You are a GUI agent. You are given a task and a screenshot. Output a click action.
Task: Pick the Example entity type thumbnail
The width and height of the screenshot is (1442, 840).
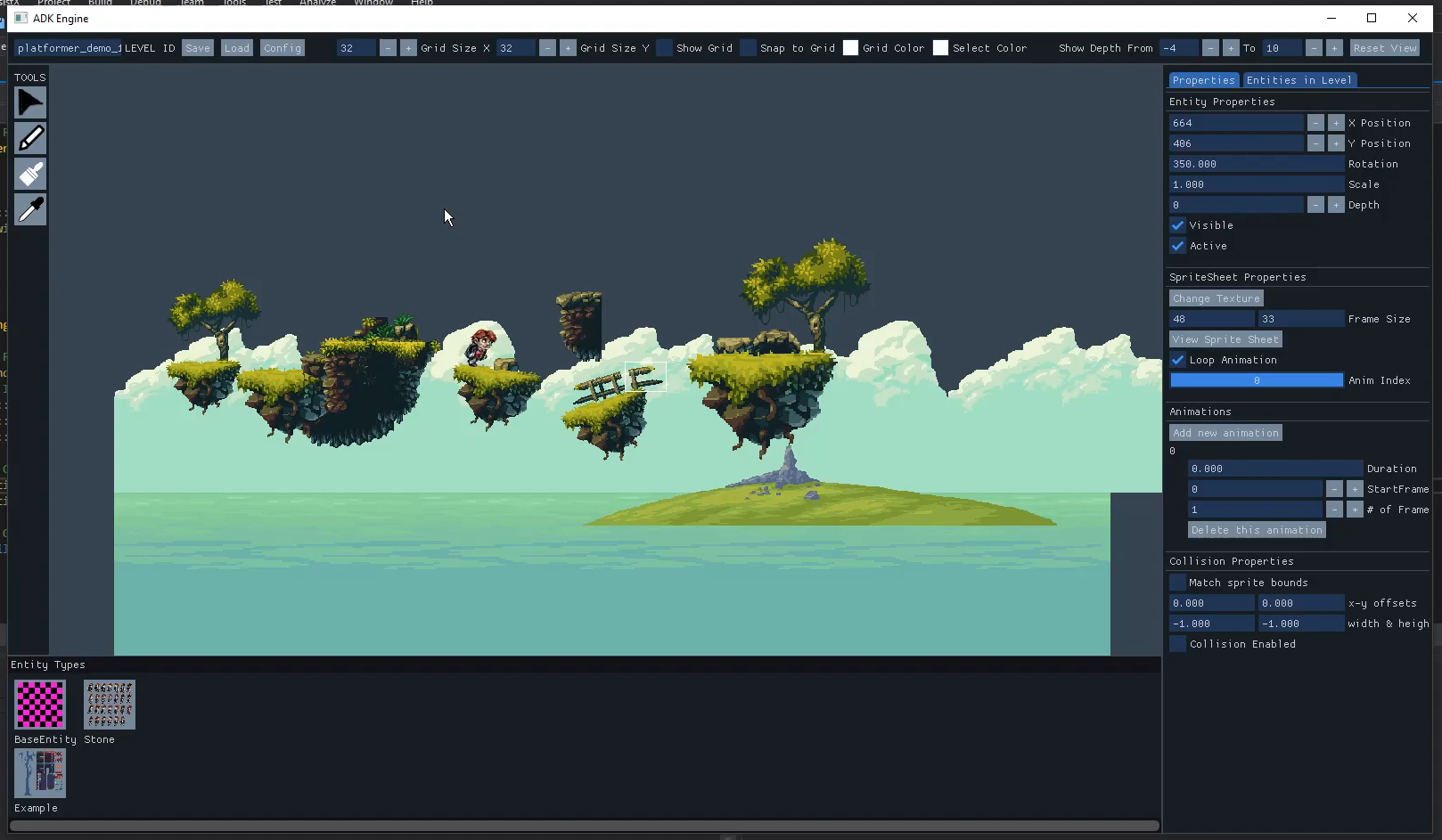coord(40,773)
